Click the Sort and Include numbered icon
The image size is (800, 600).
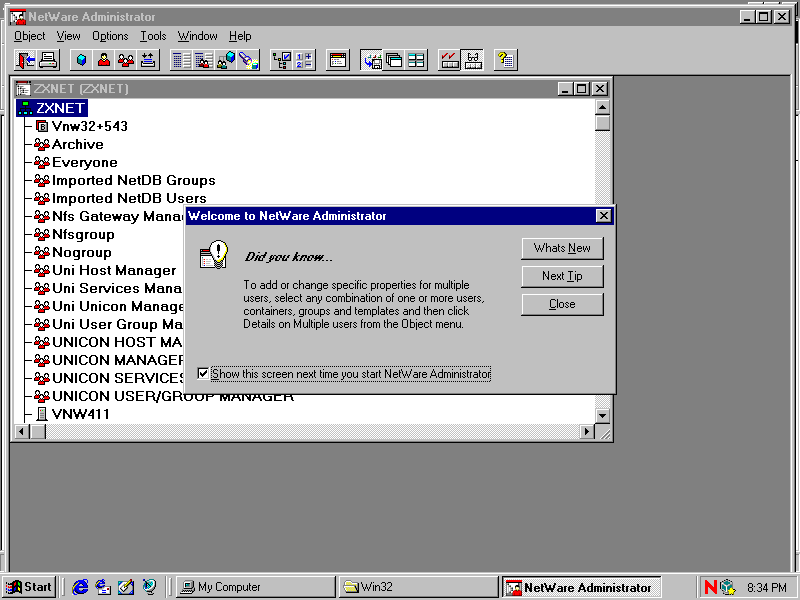(x=304, y=60)
